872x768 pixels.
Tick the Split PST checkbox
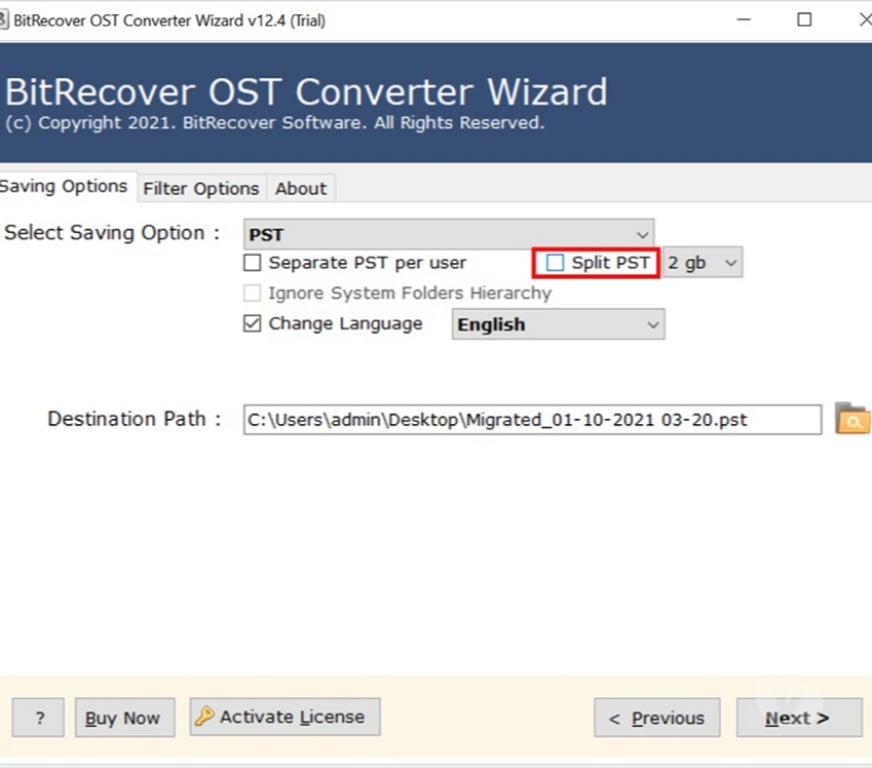pyautogui.click(x=555, y=263)
